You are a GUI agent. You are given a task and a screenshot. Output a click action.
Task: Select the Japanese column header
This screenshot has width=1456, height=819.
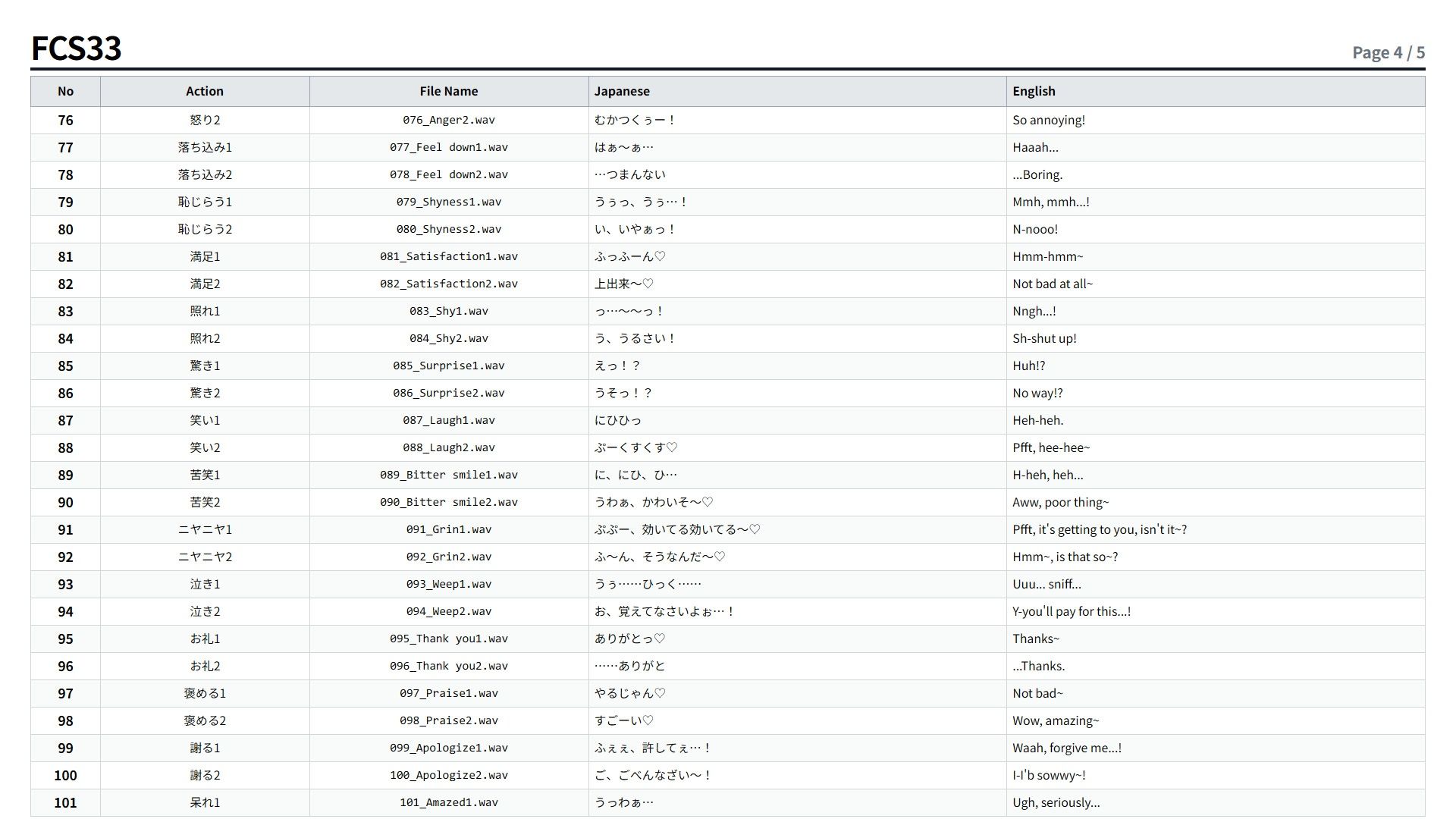click(798, 91)
